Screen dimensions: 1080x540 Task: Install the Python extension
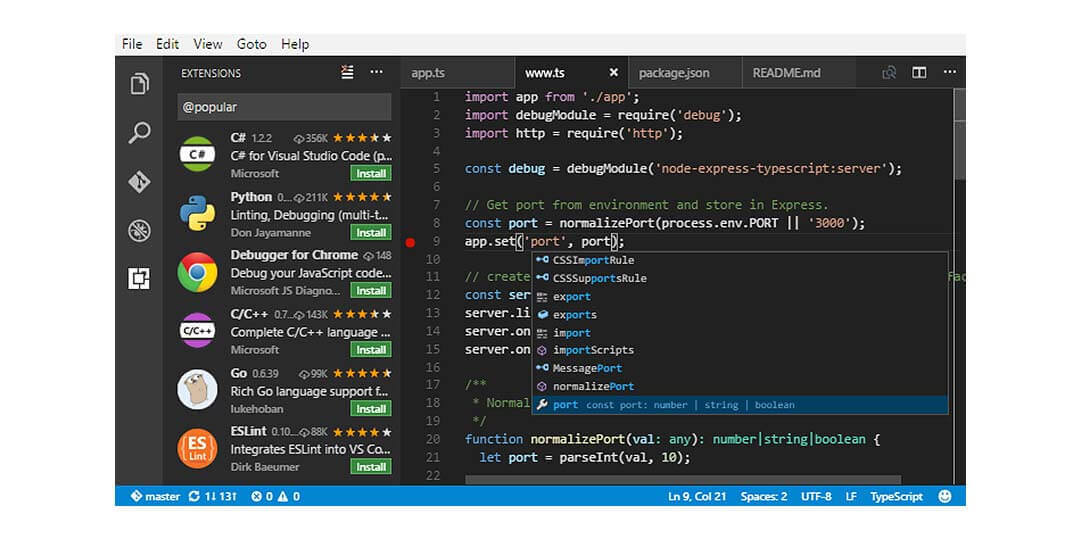pos(371,232)
